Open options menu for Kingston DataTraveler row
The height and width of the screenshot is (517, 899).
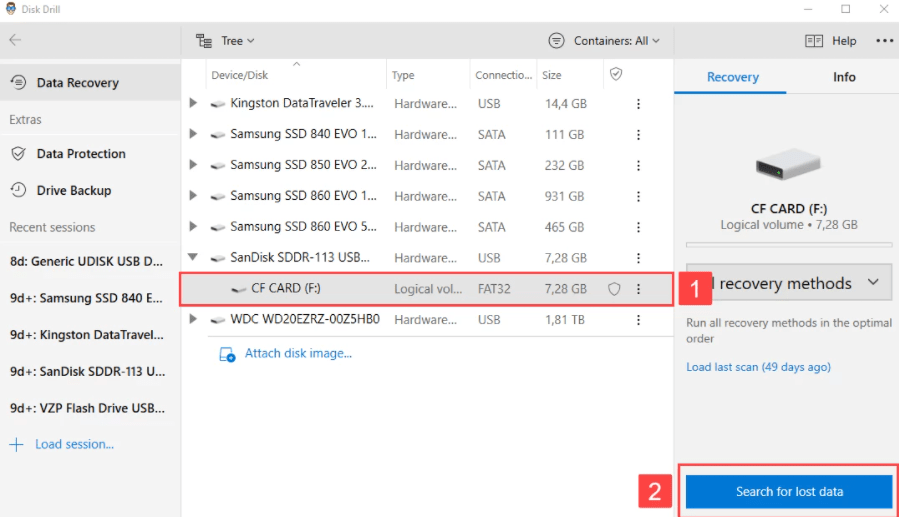point(638,104)
